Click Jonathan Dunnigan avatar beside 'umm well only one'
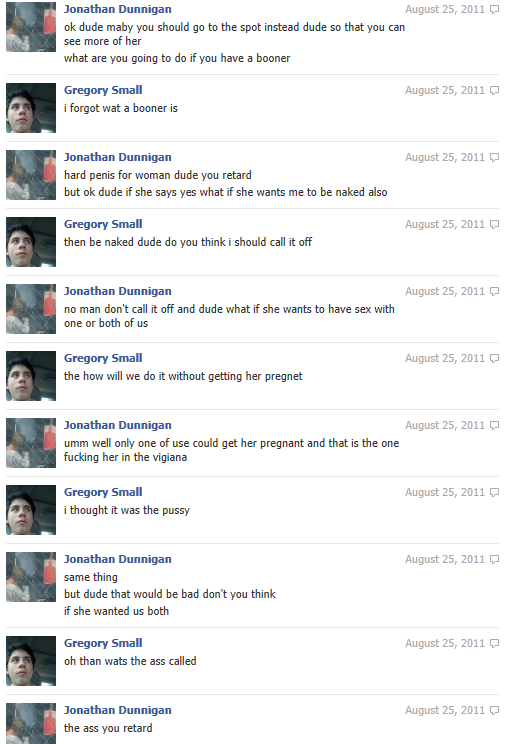Screen dimensions: 508x744 pos(31,443)
